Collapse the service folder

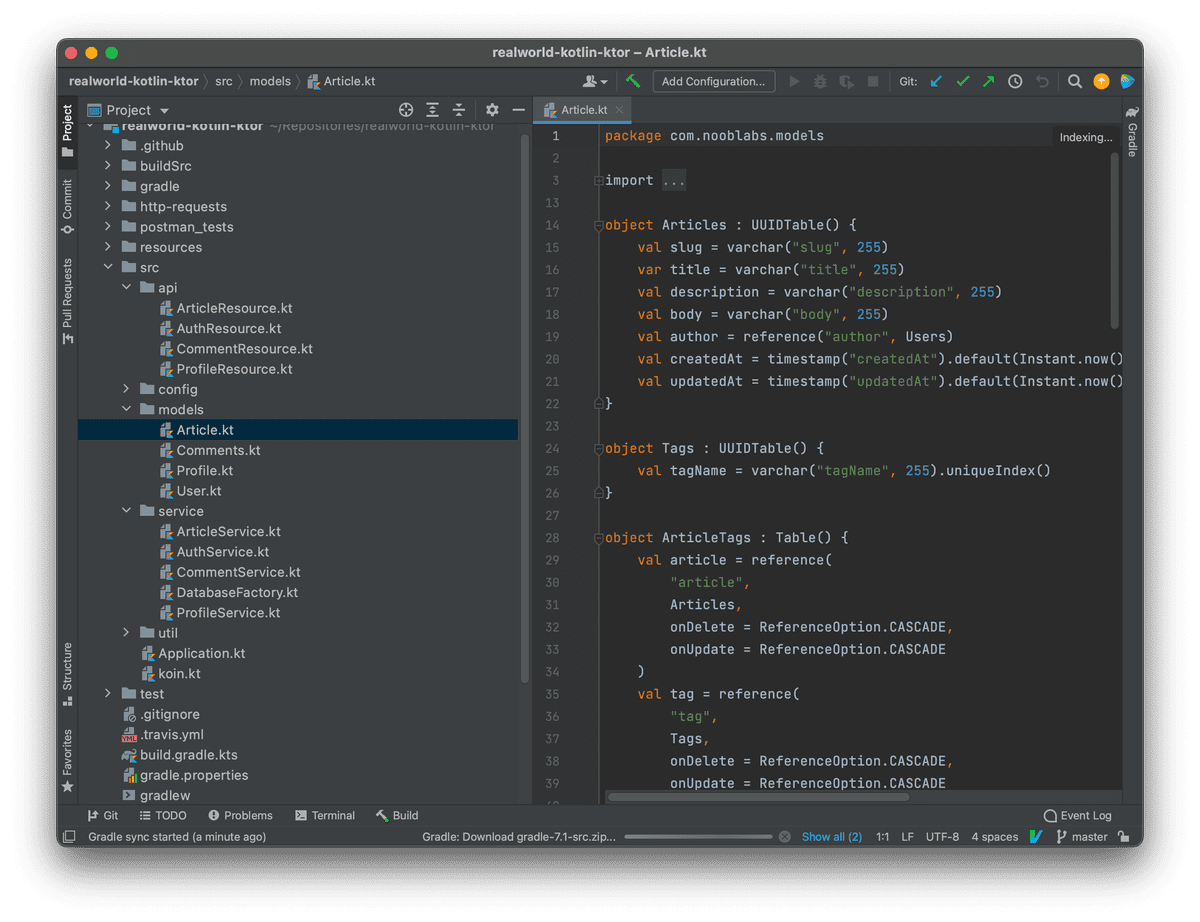coord(126,511)
